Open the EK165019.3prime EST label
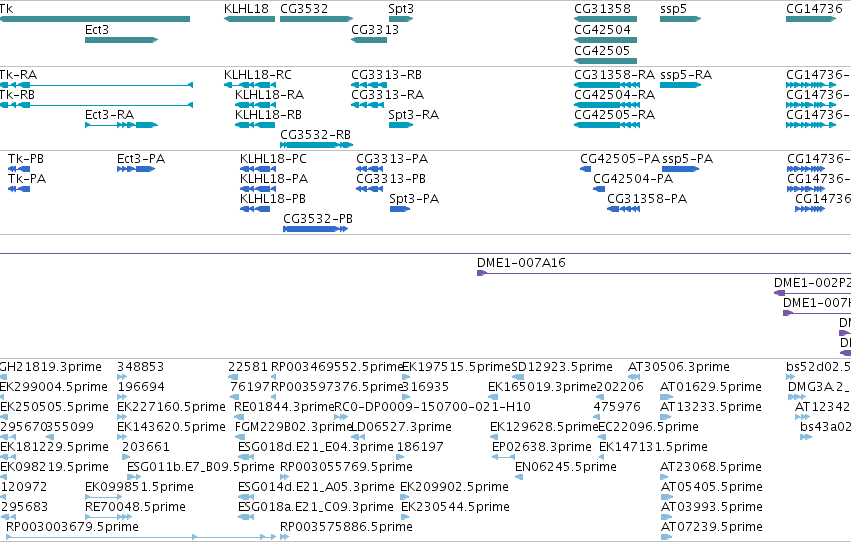Image resolution: width=851 pixels, height=542 pixels. pyautogui.click(x=542, y=387)
